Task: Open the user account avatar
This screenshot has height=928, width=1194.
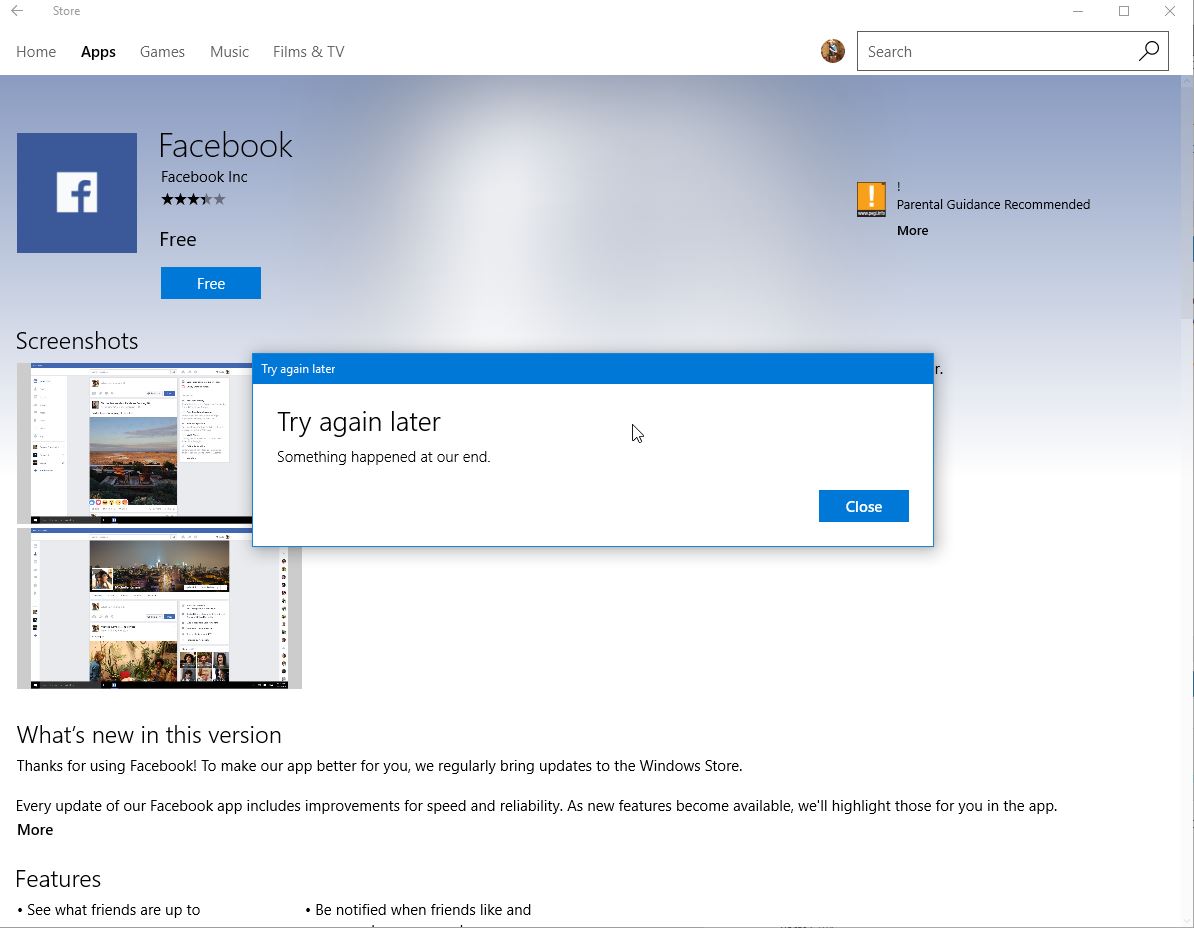Action: (832, 51)
